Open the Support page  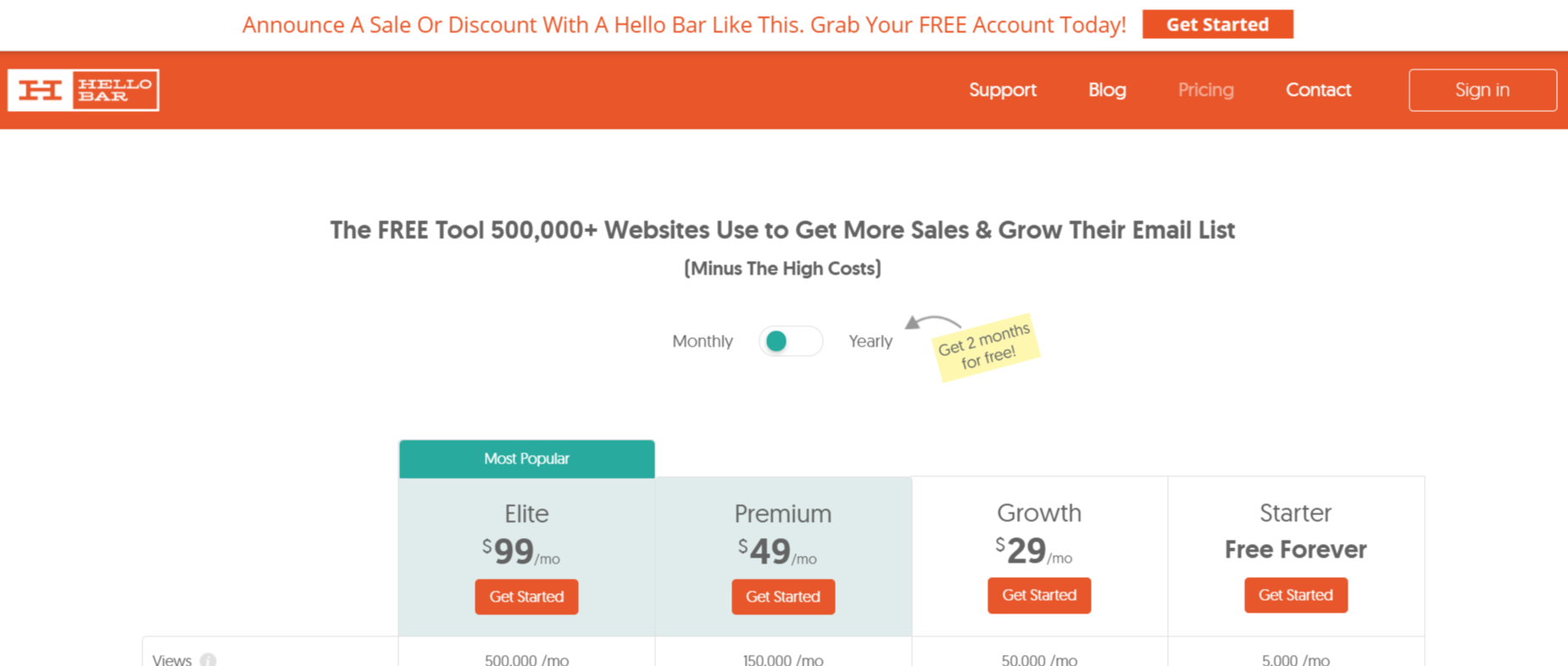(1003, 90)
